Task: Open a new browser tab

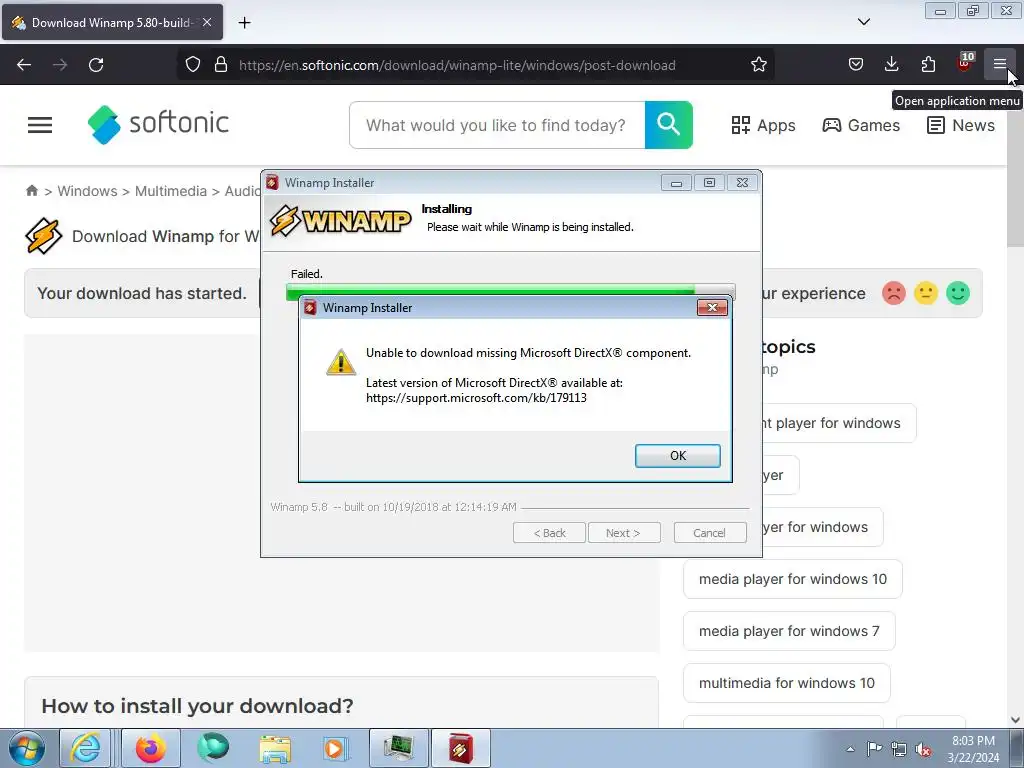Action: (244, 23)
